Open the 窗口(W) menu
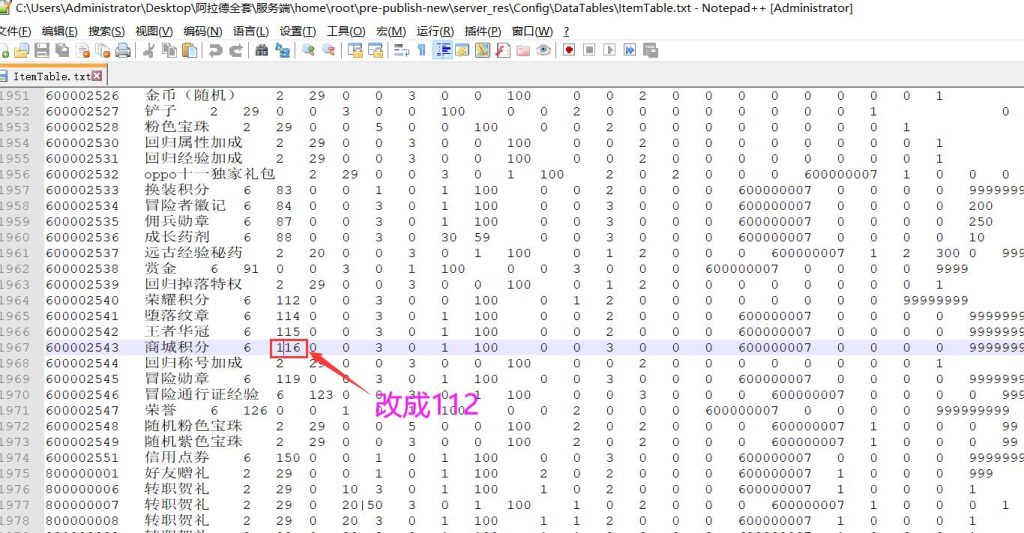Viewport: 1024px width, 533px height. (x=532, y=31)
